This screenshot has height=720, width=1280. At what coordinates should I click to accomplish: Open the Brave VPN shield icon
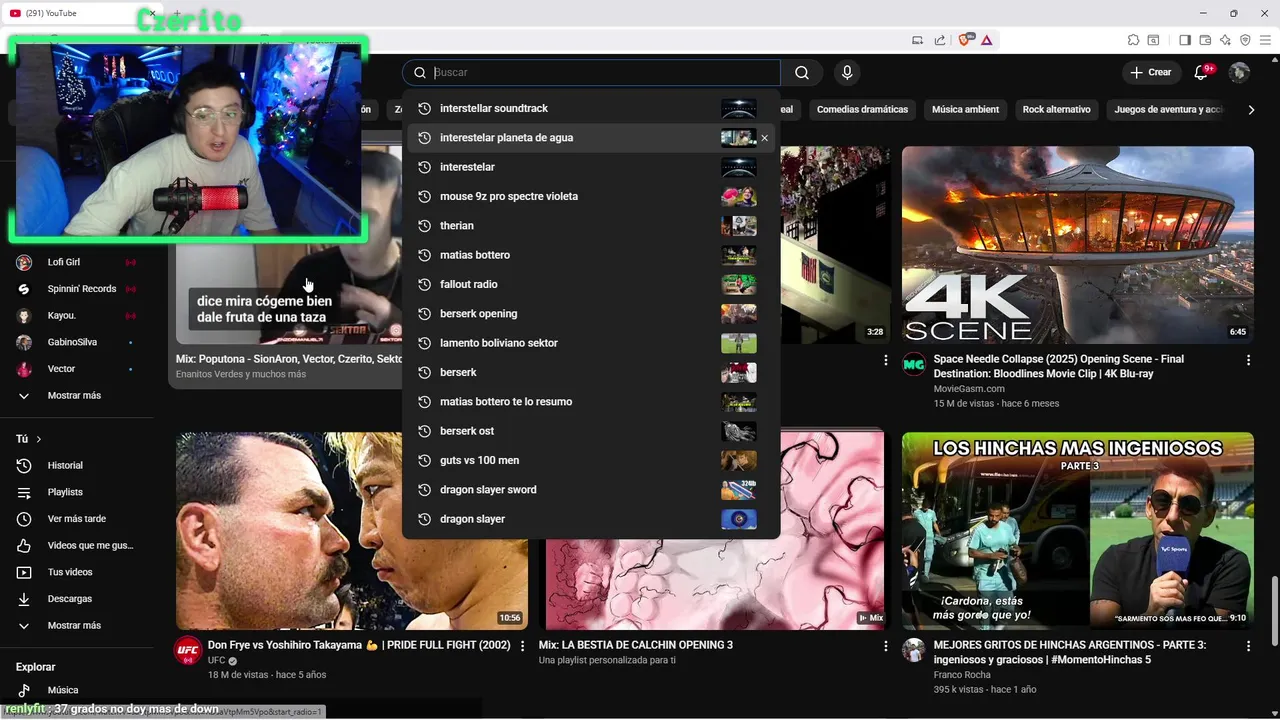tap(1245, 40)
